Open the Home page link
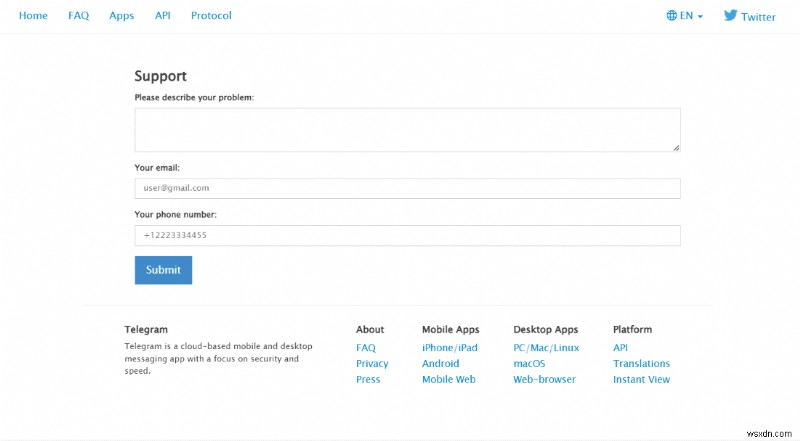 pyautogui.click(x=33, y=16)
